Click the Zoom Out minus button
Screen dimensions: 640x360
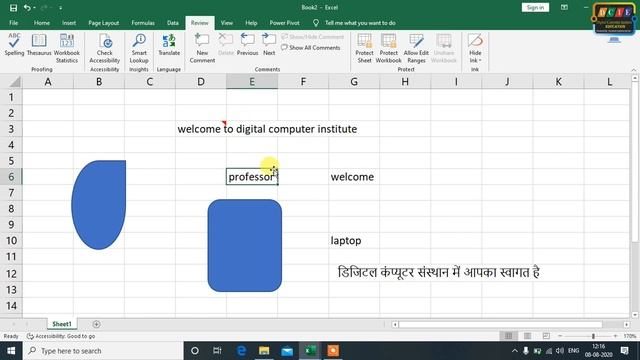(x=560, y=336)
